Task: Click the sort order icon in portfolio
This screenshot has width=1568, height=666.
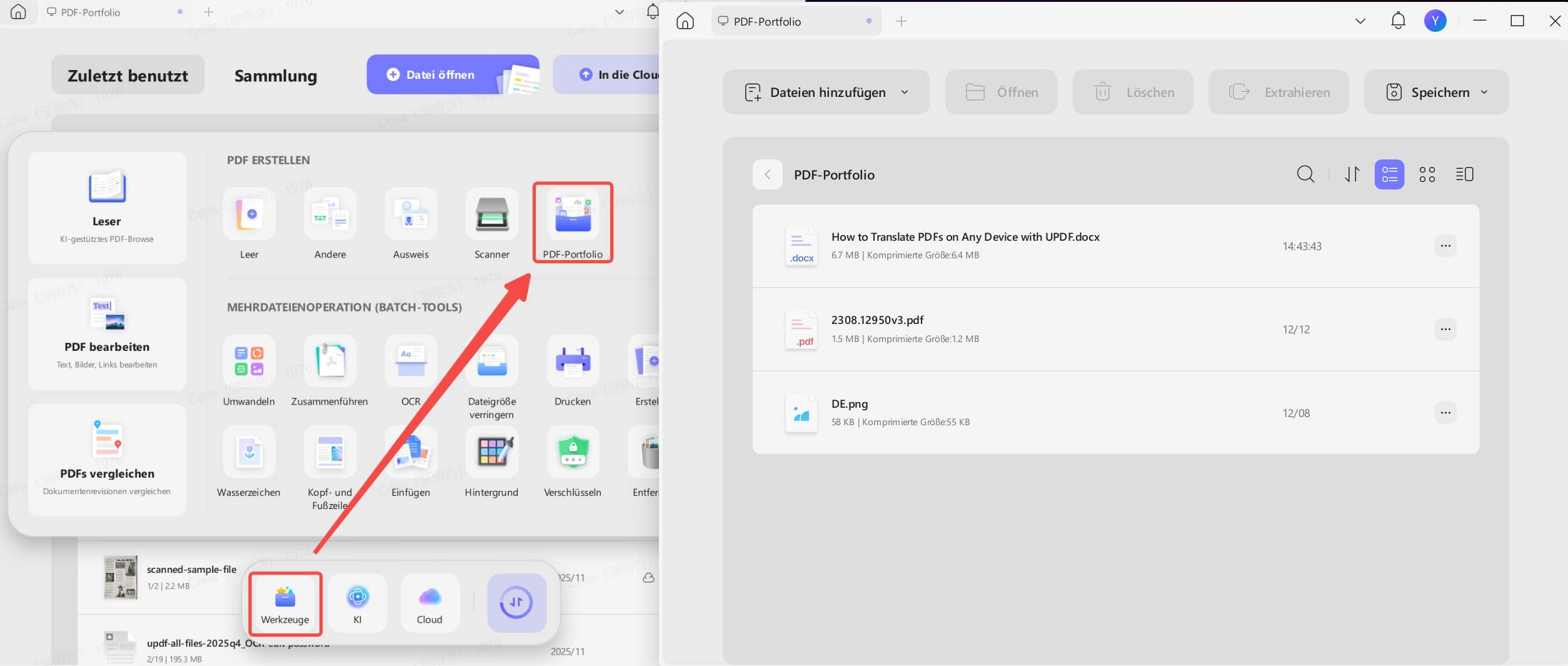Action: pos(1352,174)
